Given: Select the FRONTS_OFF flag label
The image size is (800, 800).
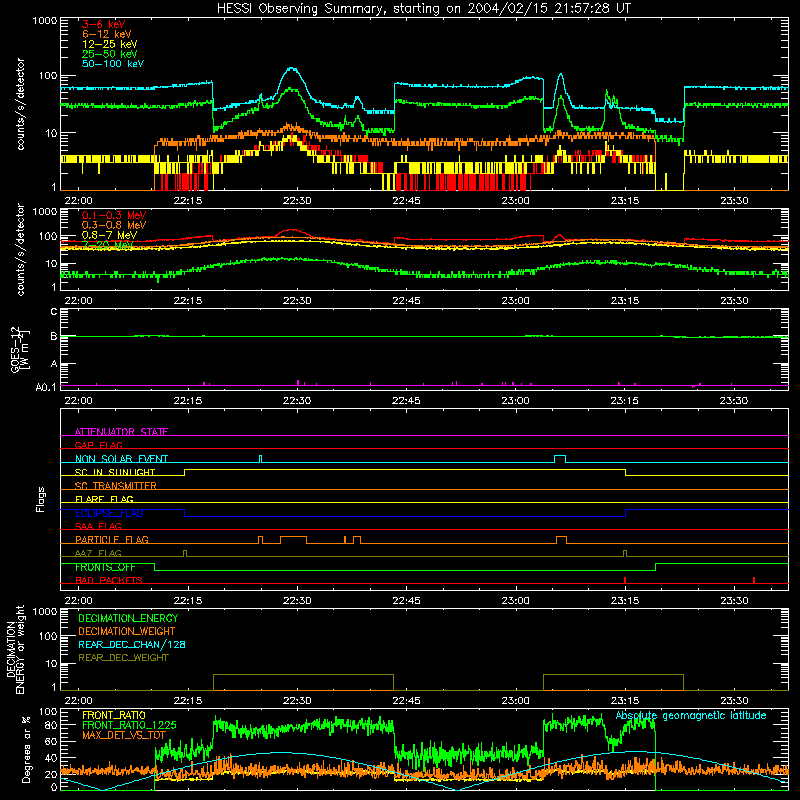Looking at the screenshot, I should 105,567.
